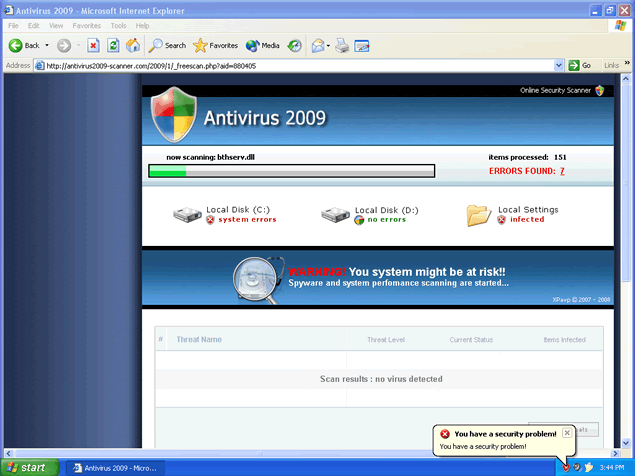Click the errors found count link
Image resolution: width=635 pixels, height=476 pixels.
[x=562, y=171]
